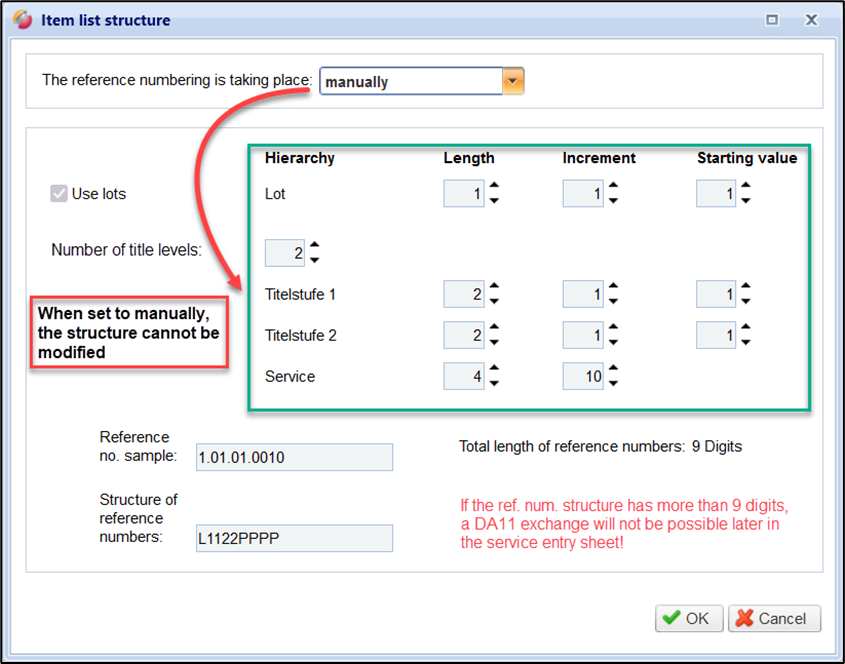Increase Titelstufe 2 increment
This screenshot has width=845, height=664.
tap(613, 328)
